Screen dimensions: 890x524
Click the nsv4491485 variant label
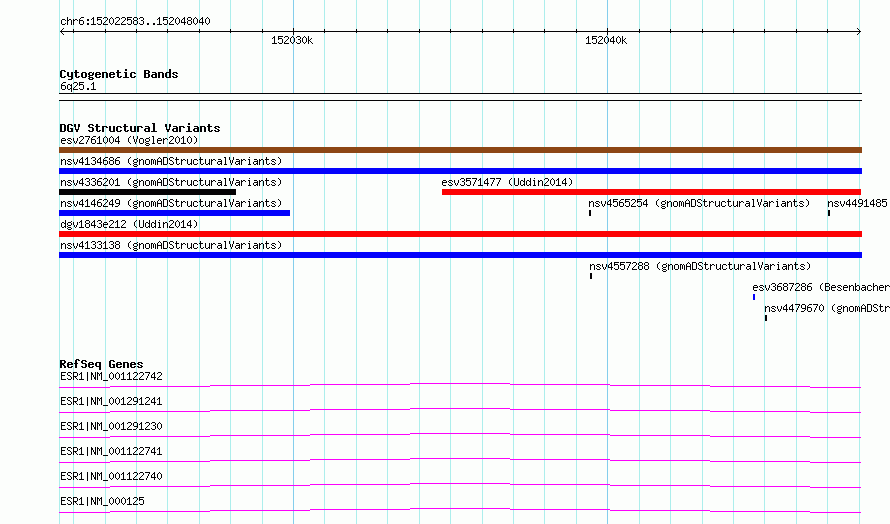point(857,203)
